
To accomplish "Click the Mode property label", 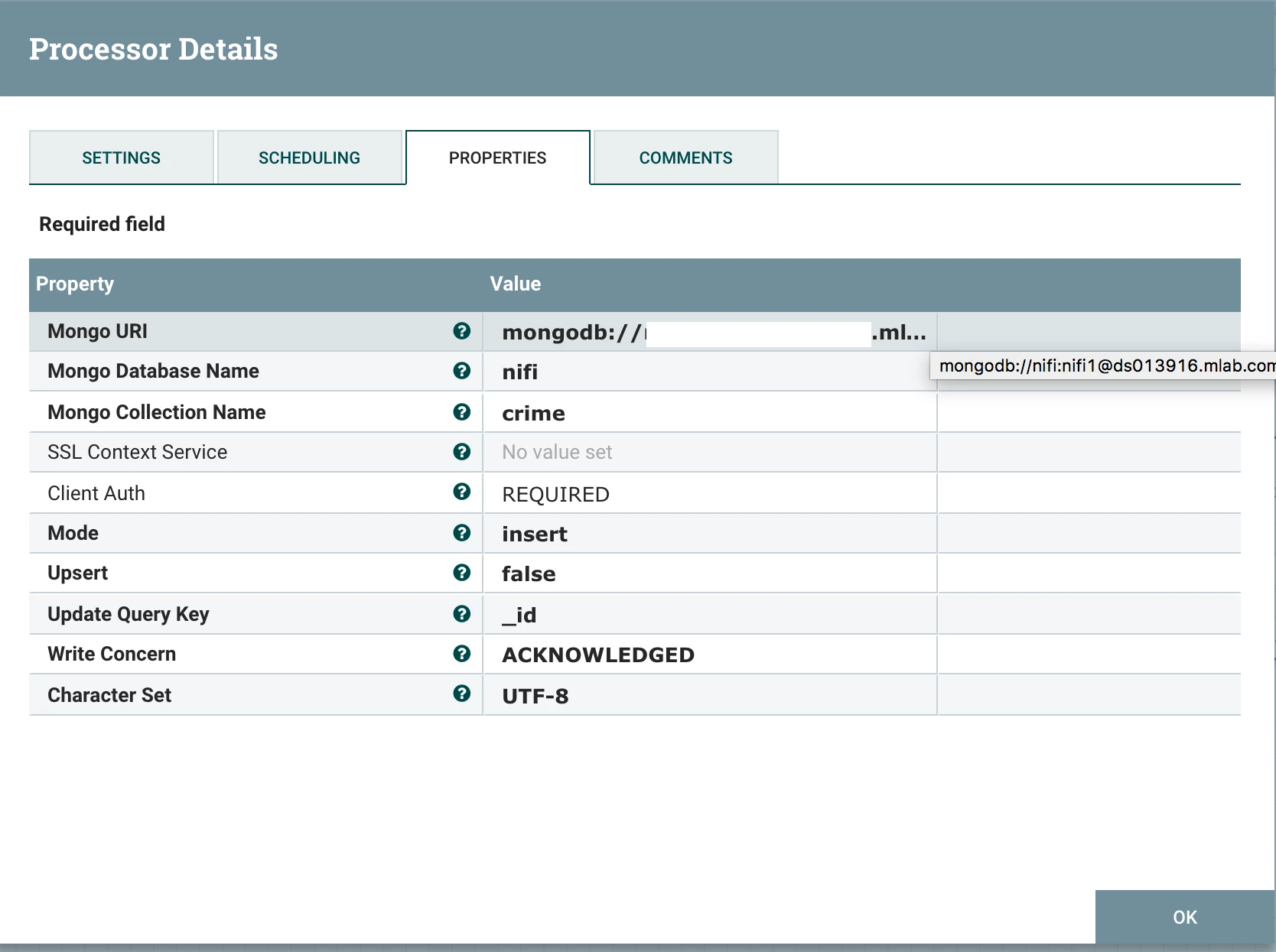I will (x=73, y=533).
